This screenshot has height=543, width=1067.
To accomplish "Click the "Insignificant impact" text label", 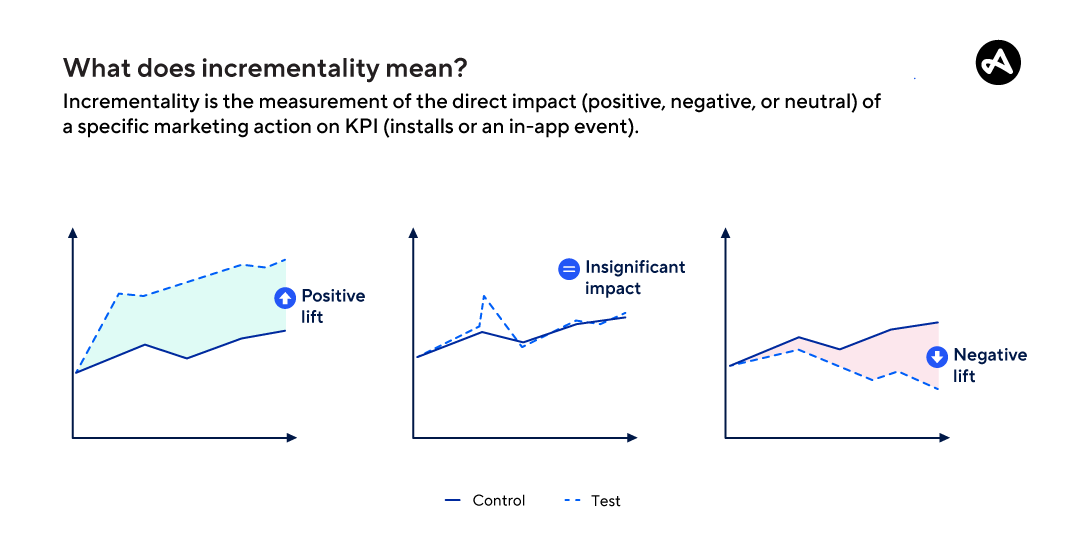I will [x=635, y=278].
